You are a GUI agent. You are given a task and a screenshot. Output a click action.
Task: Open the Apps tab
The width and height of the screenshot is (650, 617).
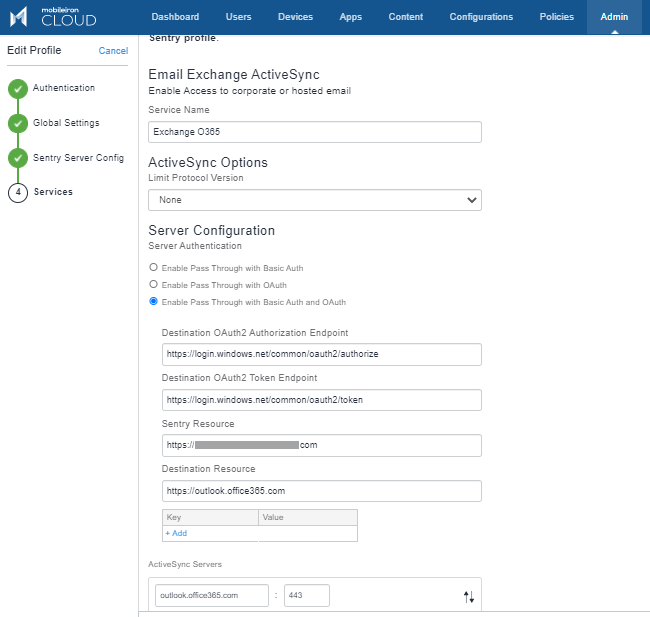click(x=350, y=17)
